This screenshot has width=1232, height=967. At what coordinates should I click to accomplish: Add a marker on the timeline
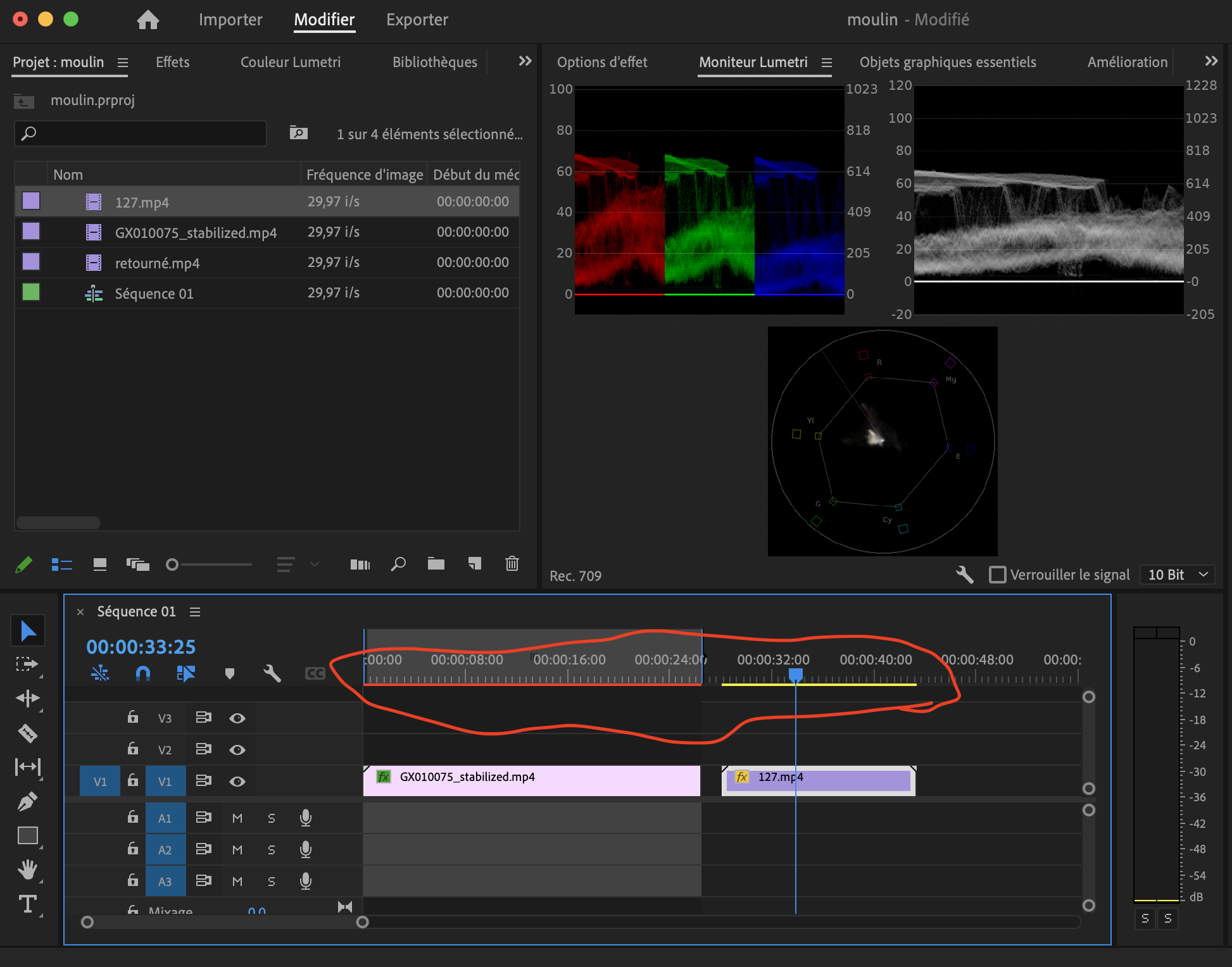click(x=230, y=673)
